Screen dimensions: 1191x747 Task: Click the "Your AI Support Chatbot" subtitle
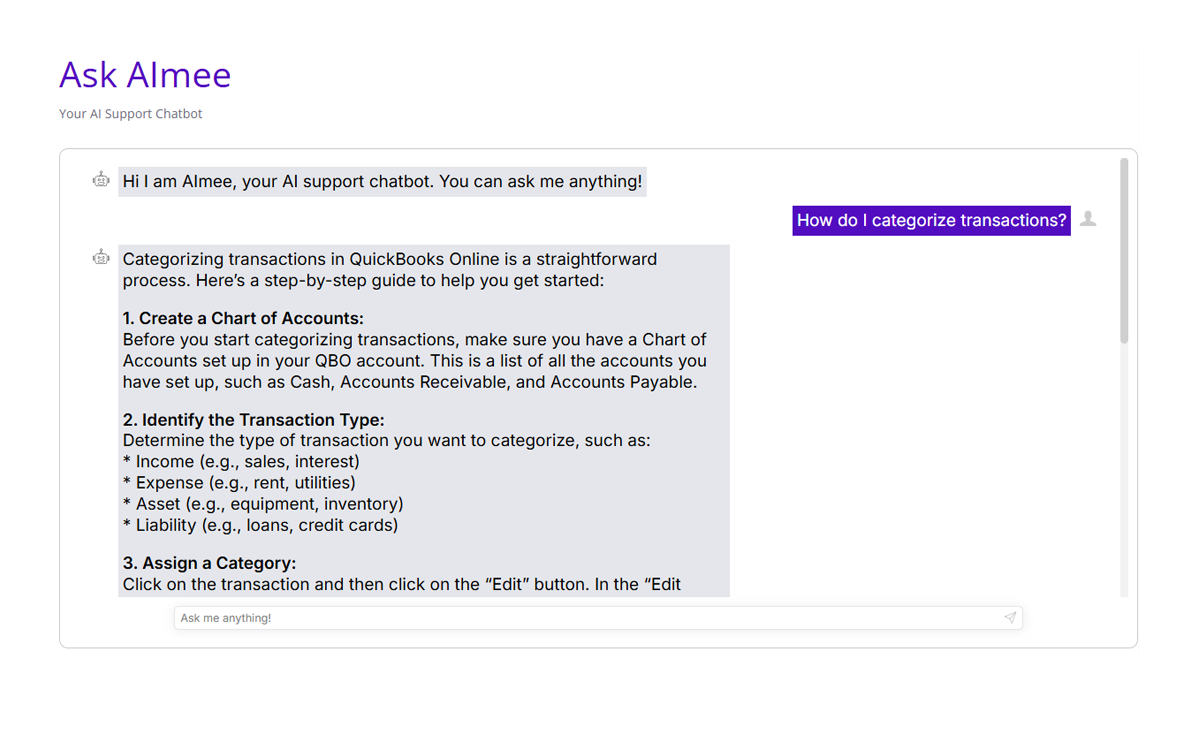tap(130, 114)
